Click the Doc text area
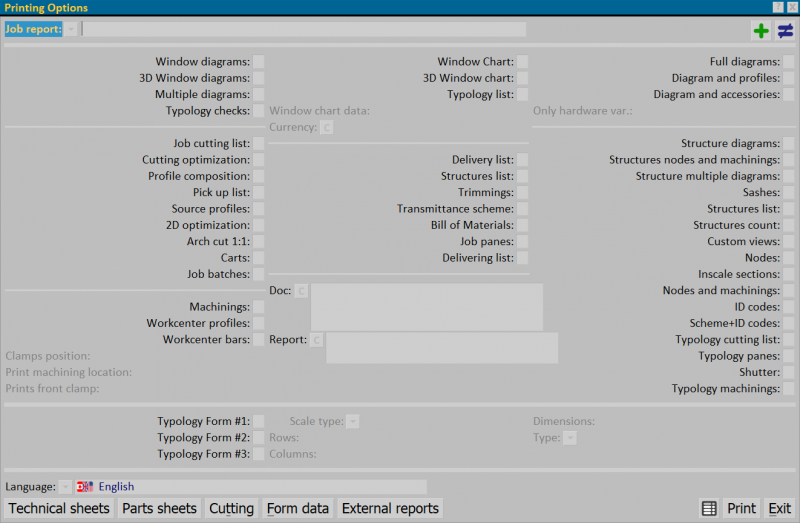The height and width of the screenshot is (523, 800). pos(427,307)
